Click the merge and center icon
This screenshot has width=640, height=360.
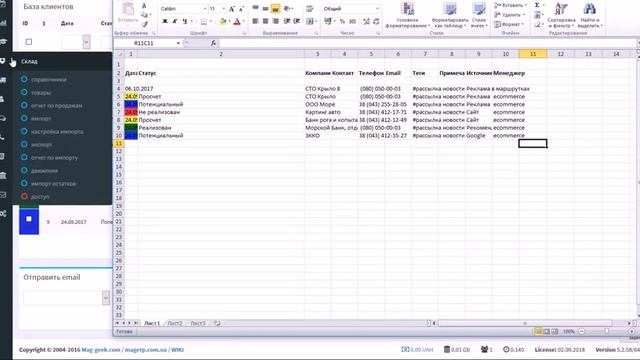310,21
